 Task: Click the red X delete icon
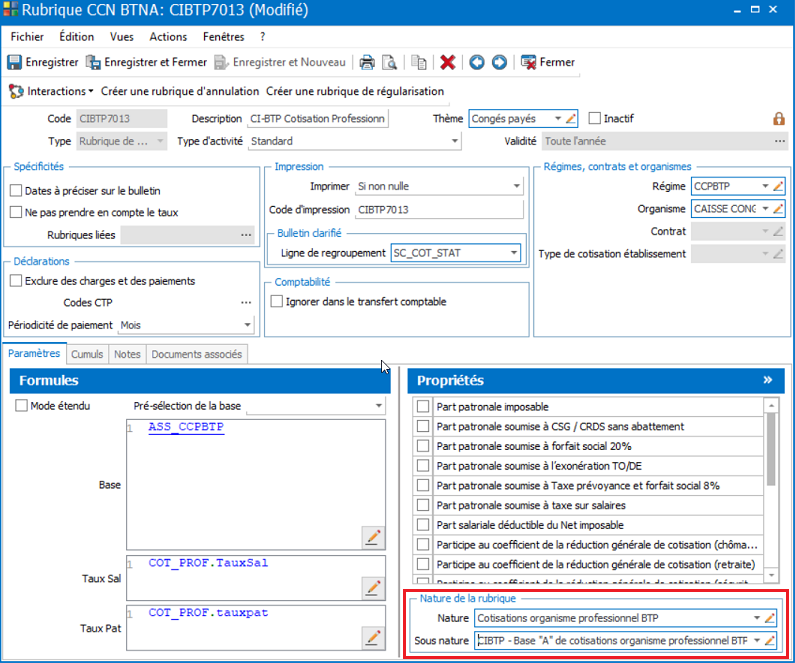tap(448, 62)
